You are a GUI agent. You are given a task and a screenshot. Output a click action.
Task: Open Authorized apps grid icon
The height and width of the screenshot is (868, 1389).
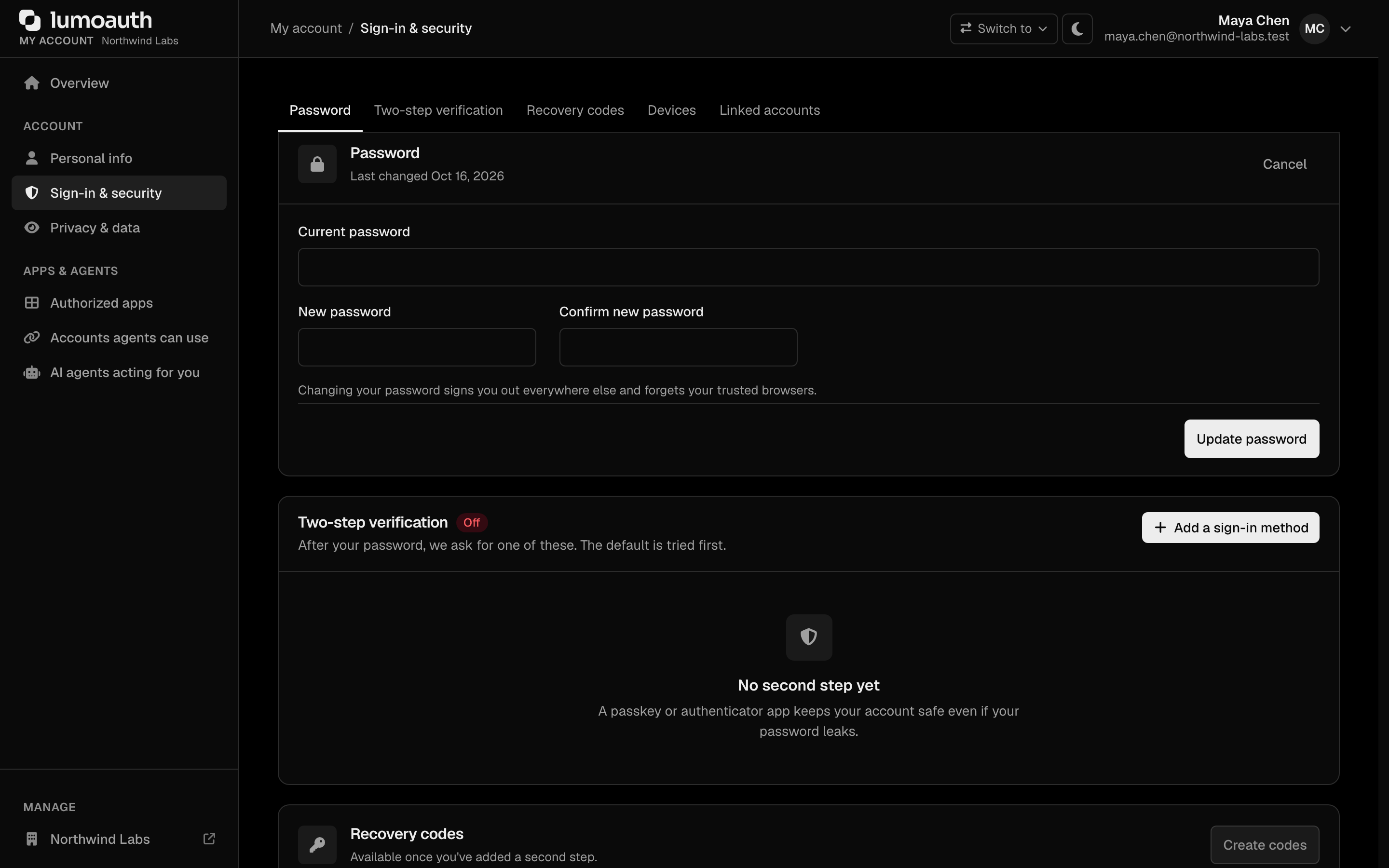tap(31, 302)
